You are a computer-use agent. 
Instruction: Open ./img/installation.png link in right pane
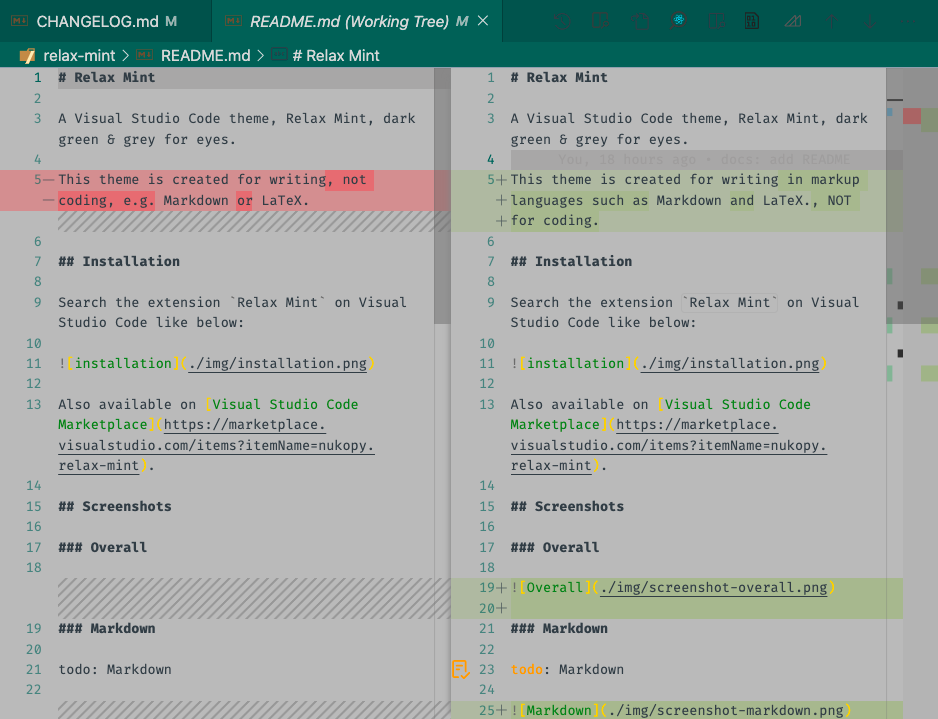click(x=730, y=364)
